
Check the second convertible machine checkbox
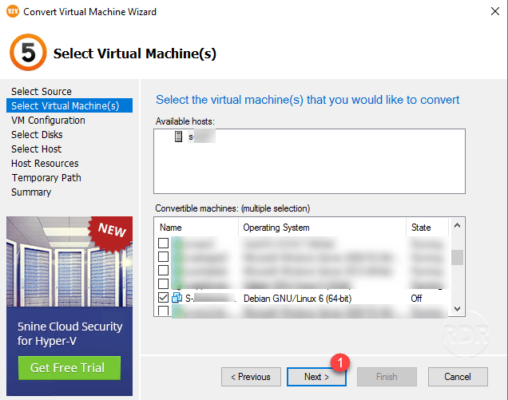click(x=163, y=257)
